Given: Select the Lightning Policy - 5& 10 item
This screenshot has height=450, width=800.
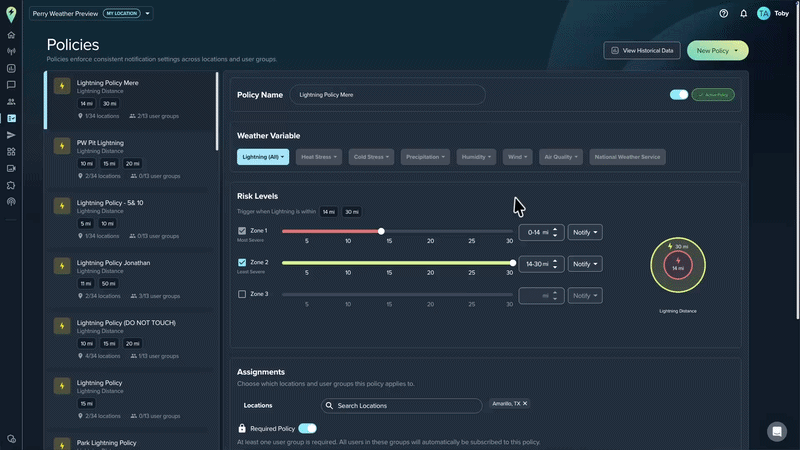Looking at the screenshot, I should (x=130, y=219).
